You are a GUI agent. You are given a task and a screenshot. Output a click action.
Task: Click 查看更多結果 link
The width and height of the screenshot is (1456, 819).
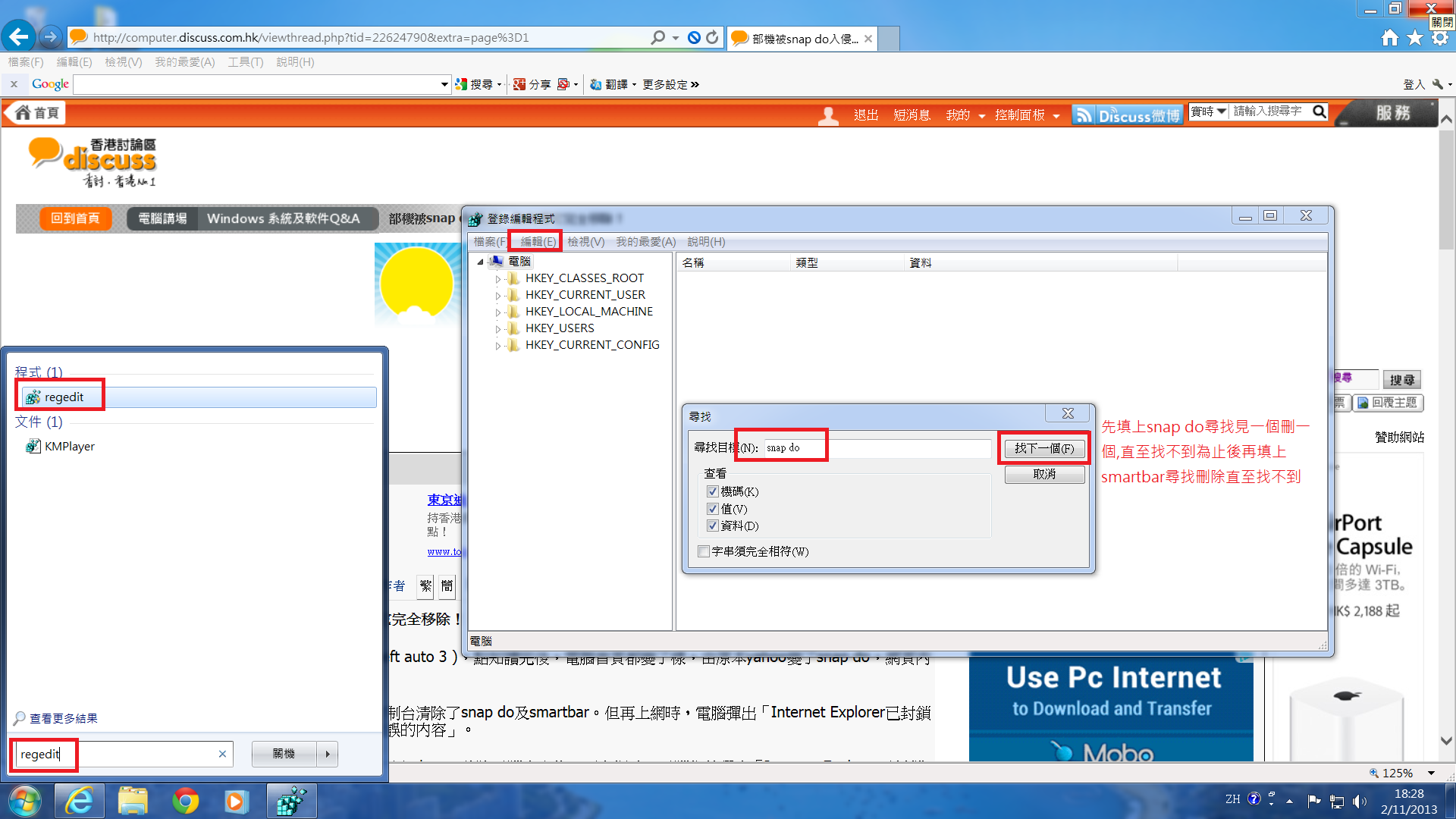(64, 718)
